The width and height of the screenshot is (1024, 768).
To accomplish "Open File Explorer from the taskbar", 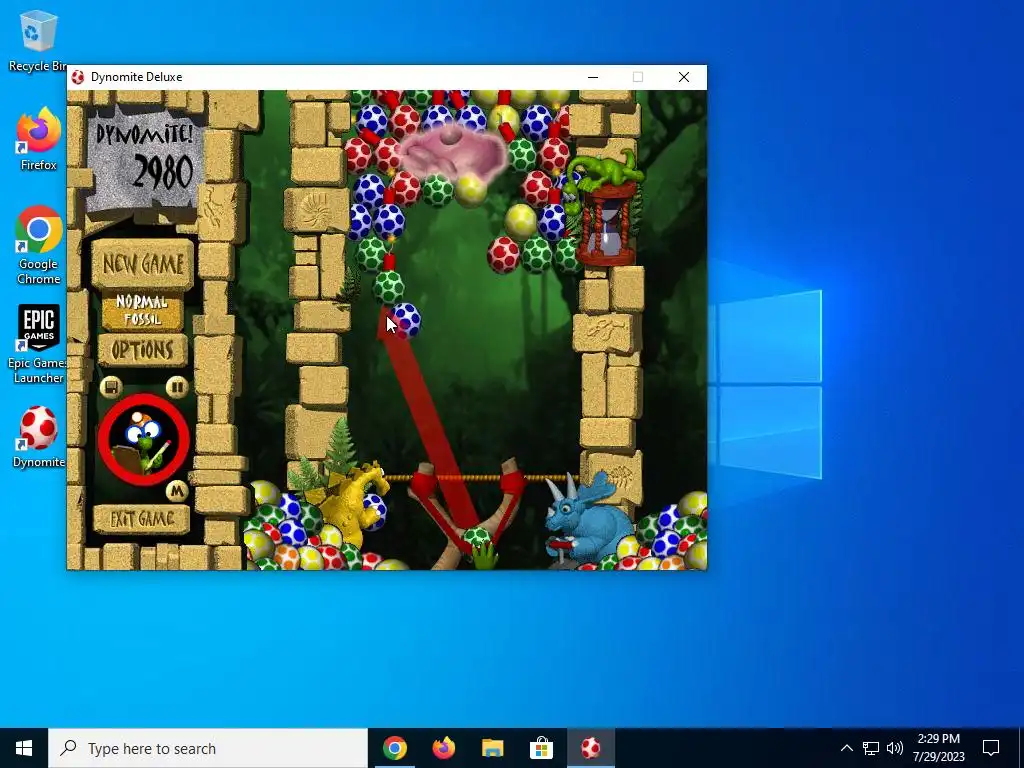I will pyautogui.click(x=493, y=748).
